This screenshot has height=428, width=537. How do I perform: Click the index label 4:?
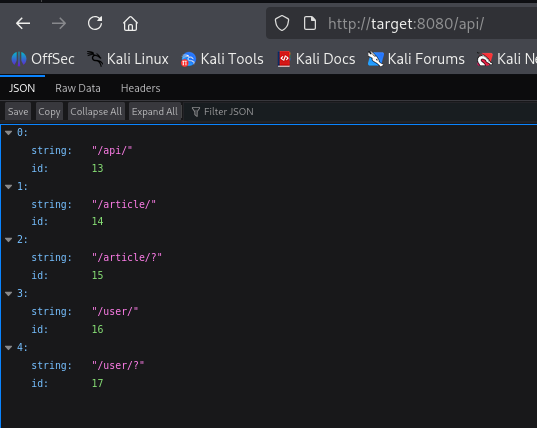(22, 348)
